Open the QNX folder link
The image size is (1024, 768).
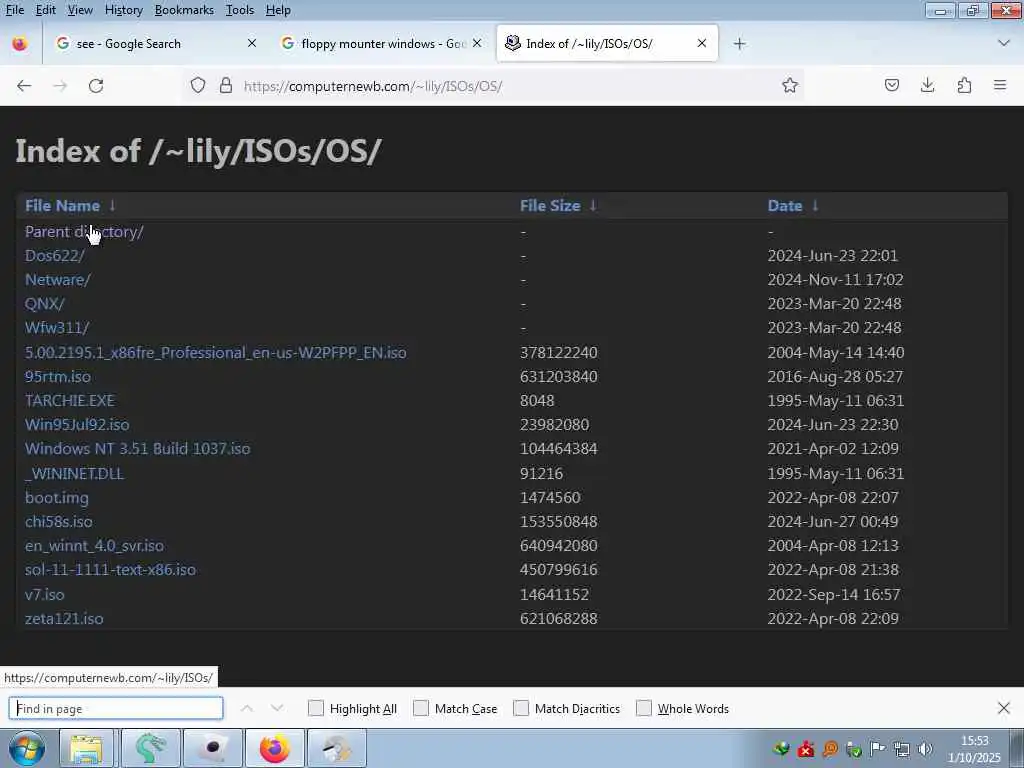[44, 304]
